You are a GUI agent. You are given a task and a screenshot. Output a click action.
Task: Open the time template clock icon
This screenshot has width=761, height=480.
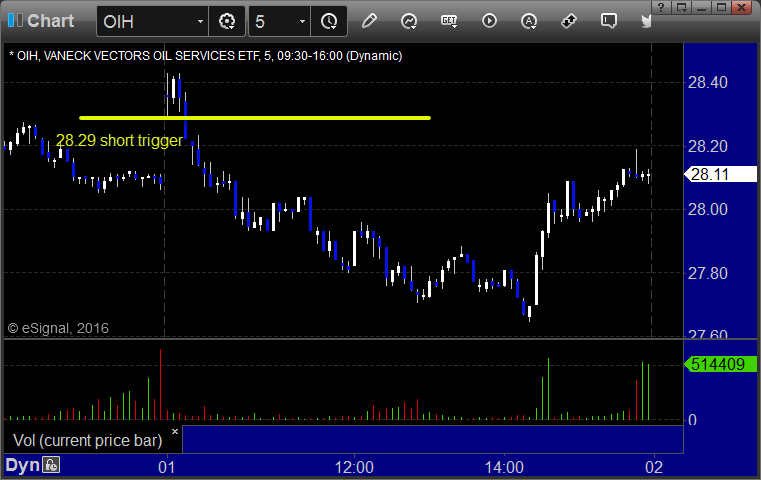329,21
